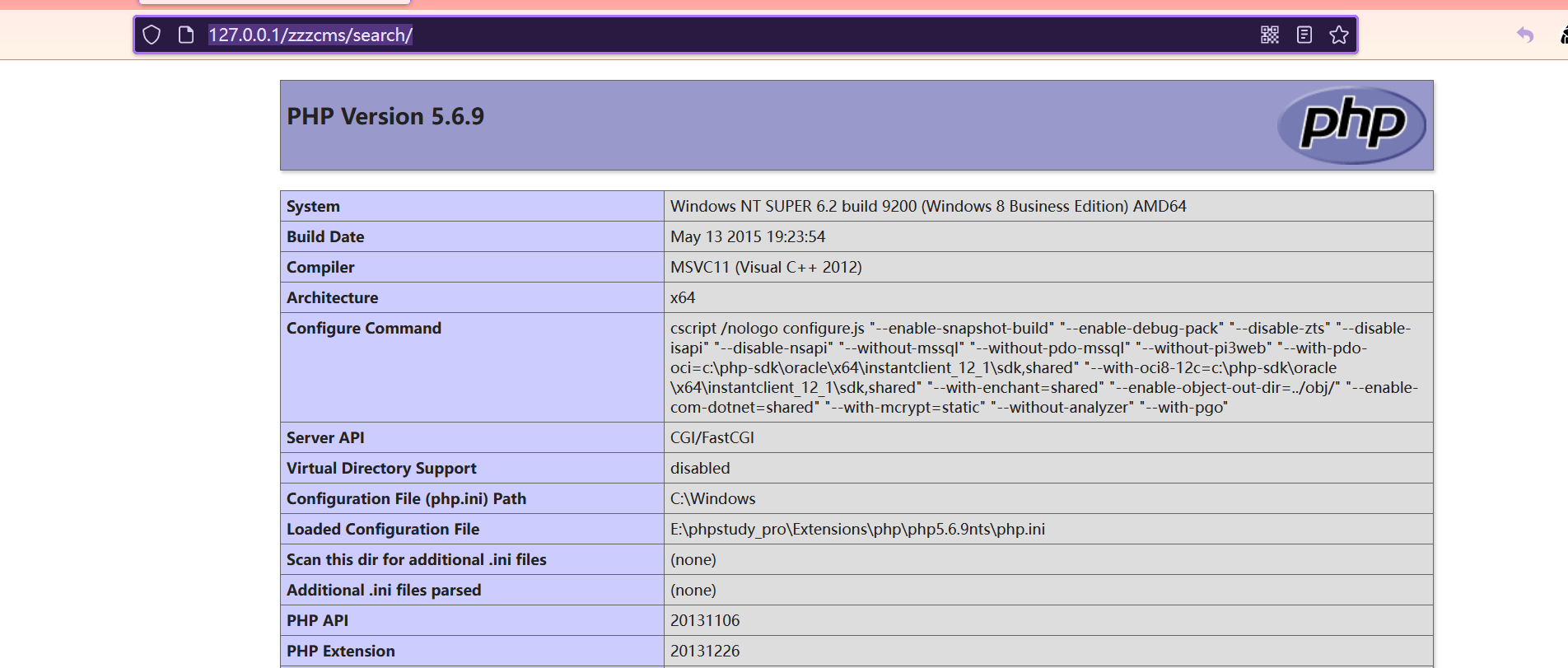Click the PHP logo image
Screen dimensions: 1568x668
tap(1351, 125)
